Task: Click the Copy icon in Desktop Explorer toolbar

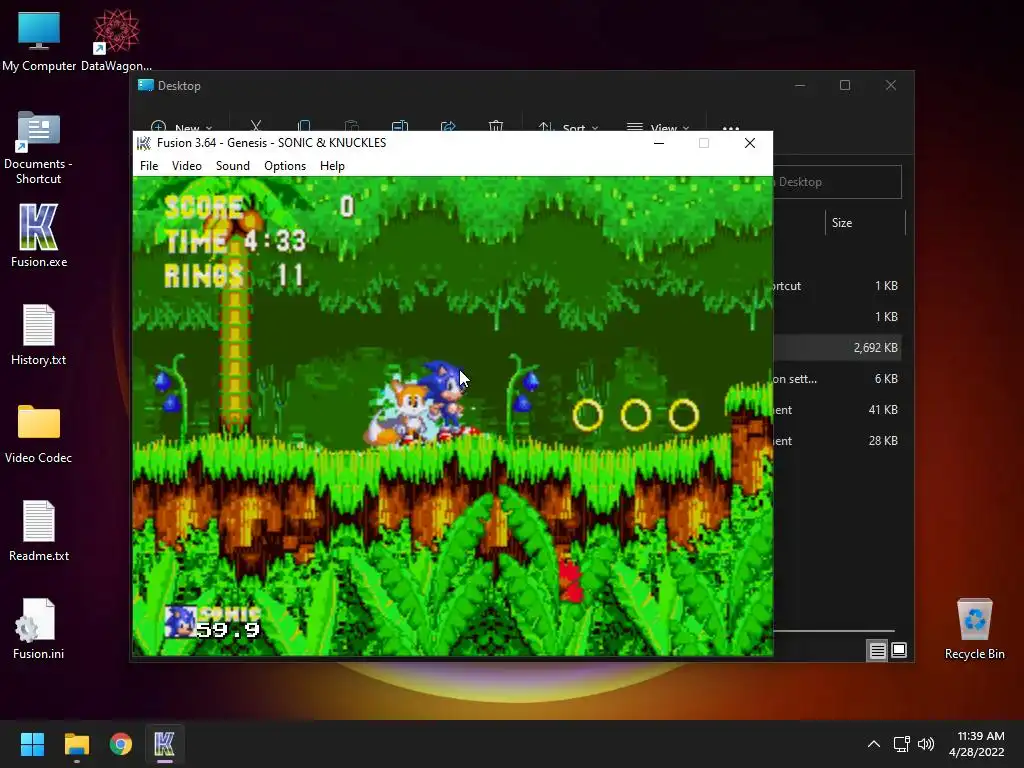Action: [x=304, y=125]
